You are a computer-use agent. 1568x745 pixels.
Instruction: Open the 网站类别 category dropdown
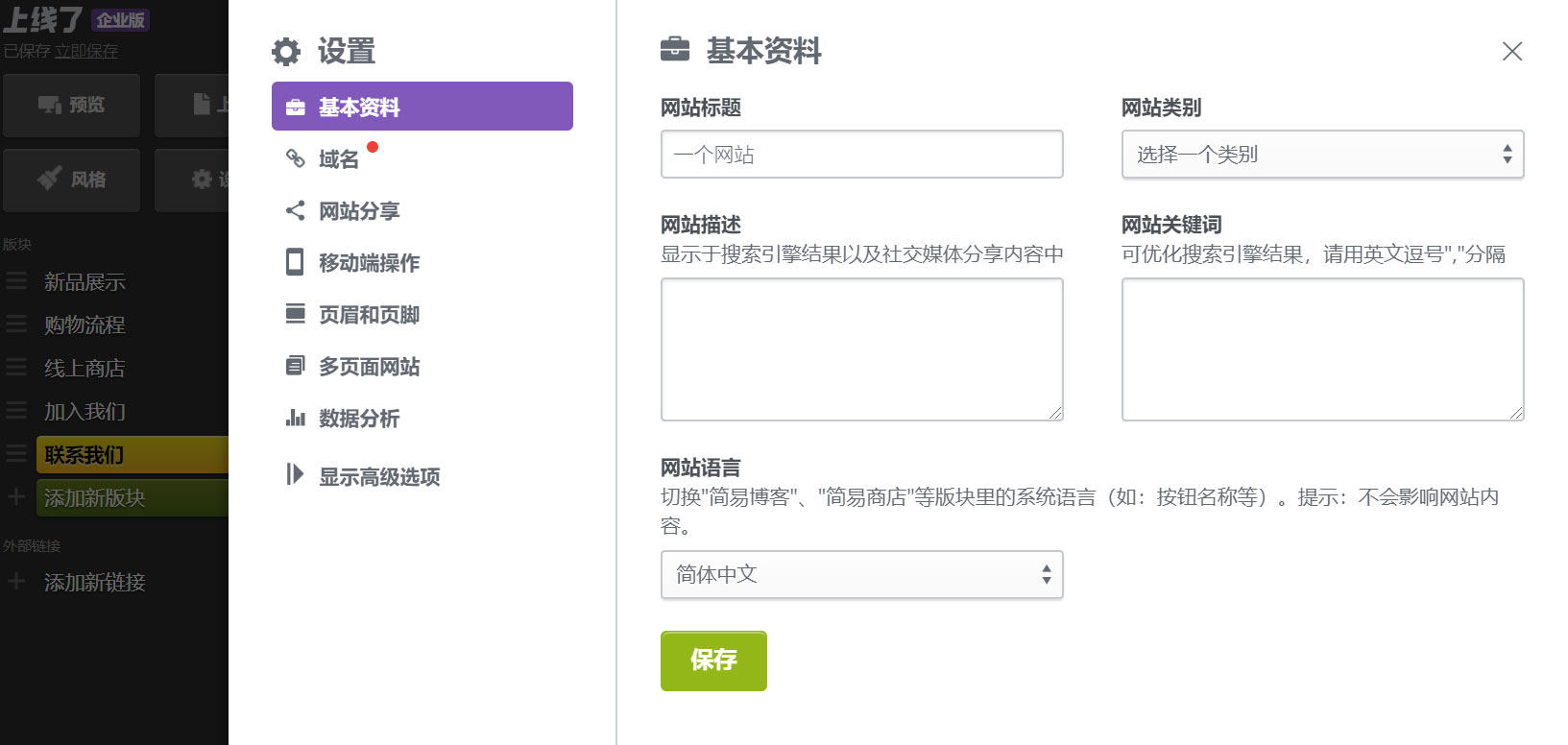pyautogui.click(x=1323, y=155)
